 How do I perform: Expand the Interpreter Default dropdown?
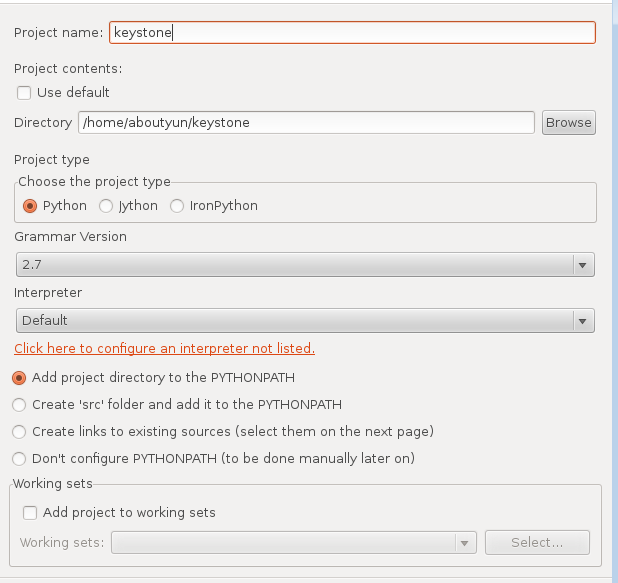coord(305,321)
